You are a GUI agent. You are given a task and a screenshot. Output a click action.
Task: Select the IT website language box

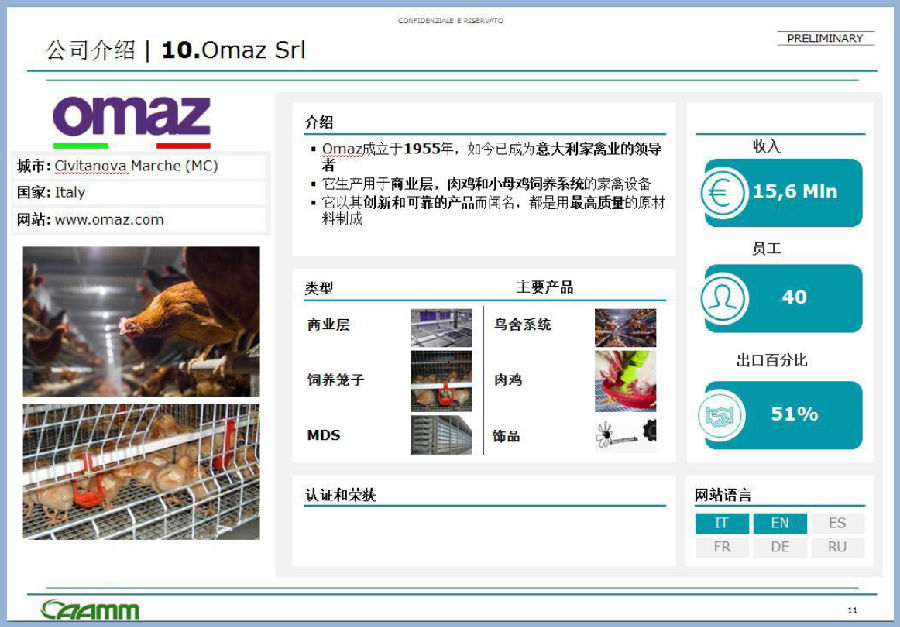(x=722, y=523)
